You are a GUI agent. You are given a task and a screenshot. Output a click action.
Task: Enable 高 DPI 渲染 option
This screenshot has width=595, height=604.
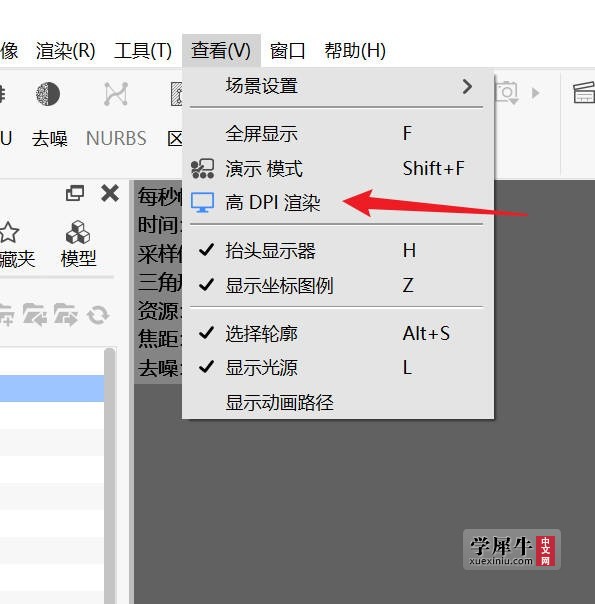pos(338,203)
